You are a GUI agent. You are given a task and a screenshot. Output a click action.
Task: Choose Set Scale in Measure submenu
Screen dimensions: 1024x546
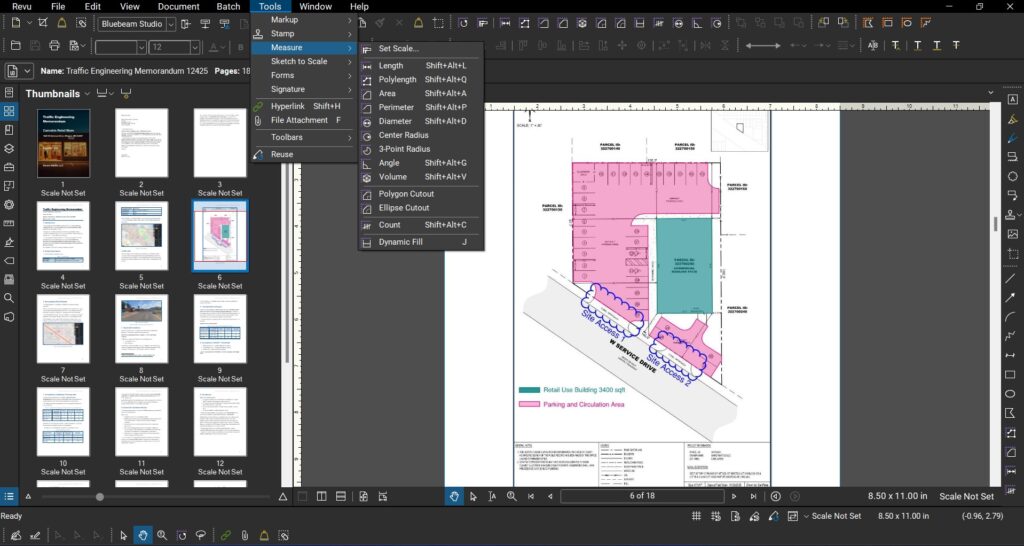pyautogui.click(x=421, y=49)
